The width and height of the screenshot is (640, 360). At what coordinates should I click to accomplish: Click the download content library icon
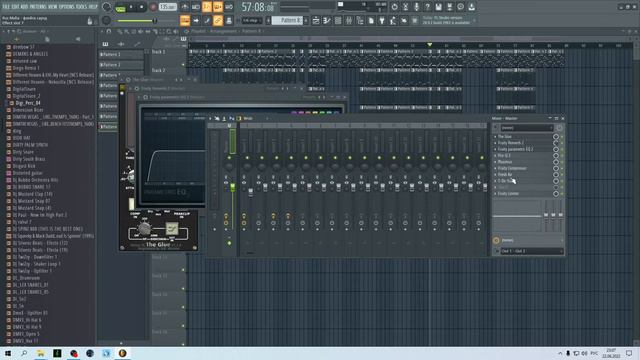(x=471, y=7)
